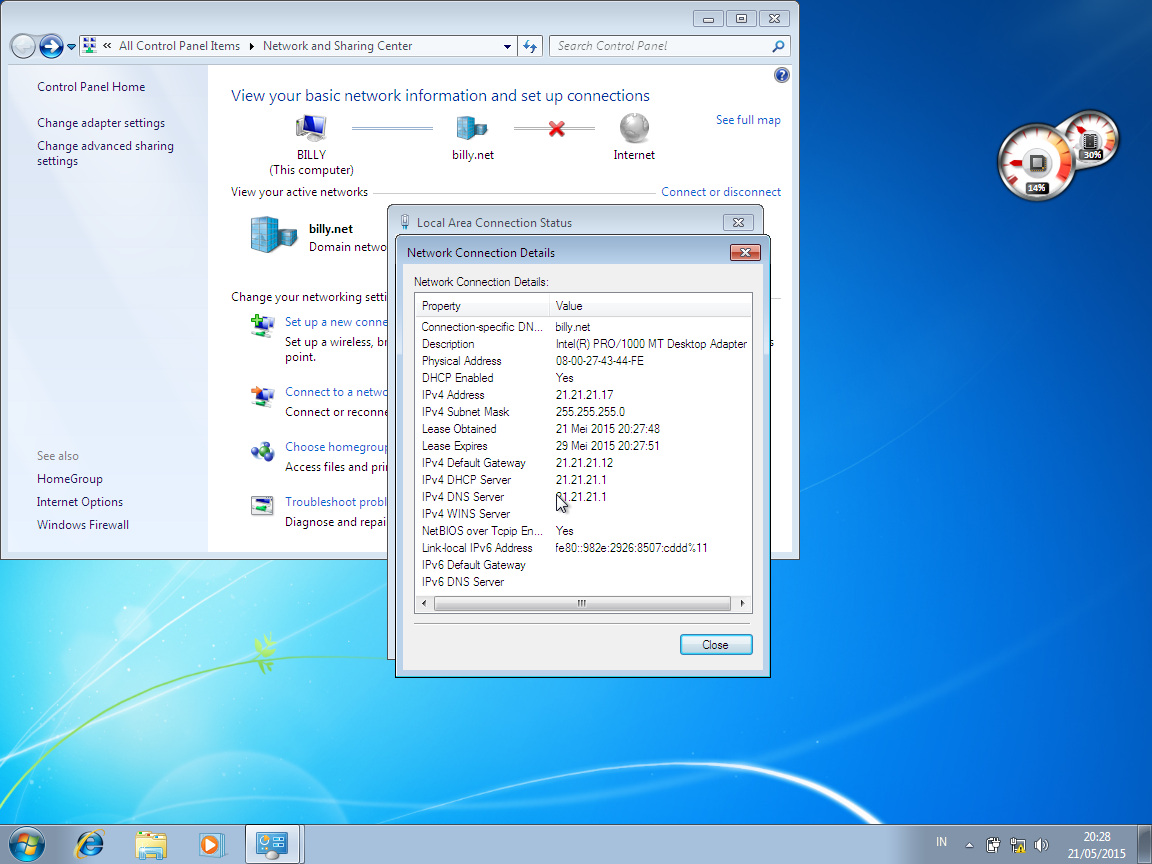
Task: Click the volume speaker tray icon
Action: [1041, 845]
